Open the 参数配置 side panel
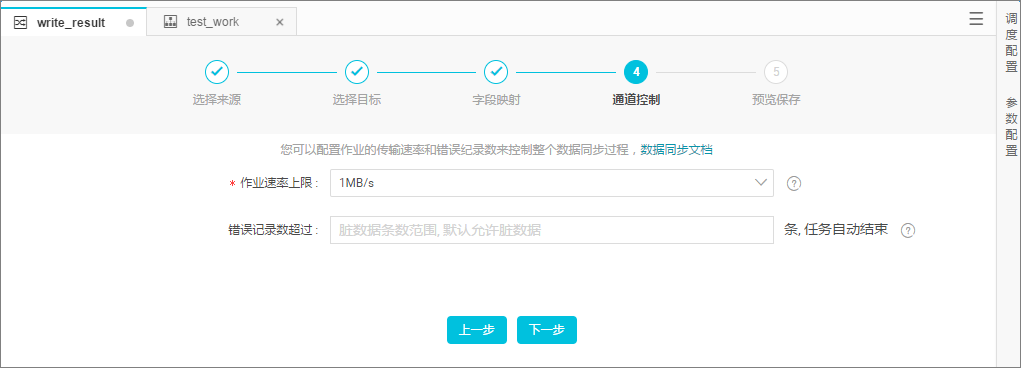 [1011, 127]
